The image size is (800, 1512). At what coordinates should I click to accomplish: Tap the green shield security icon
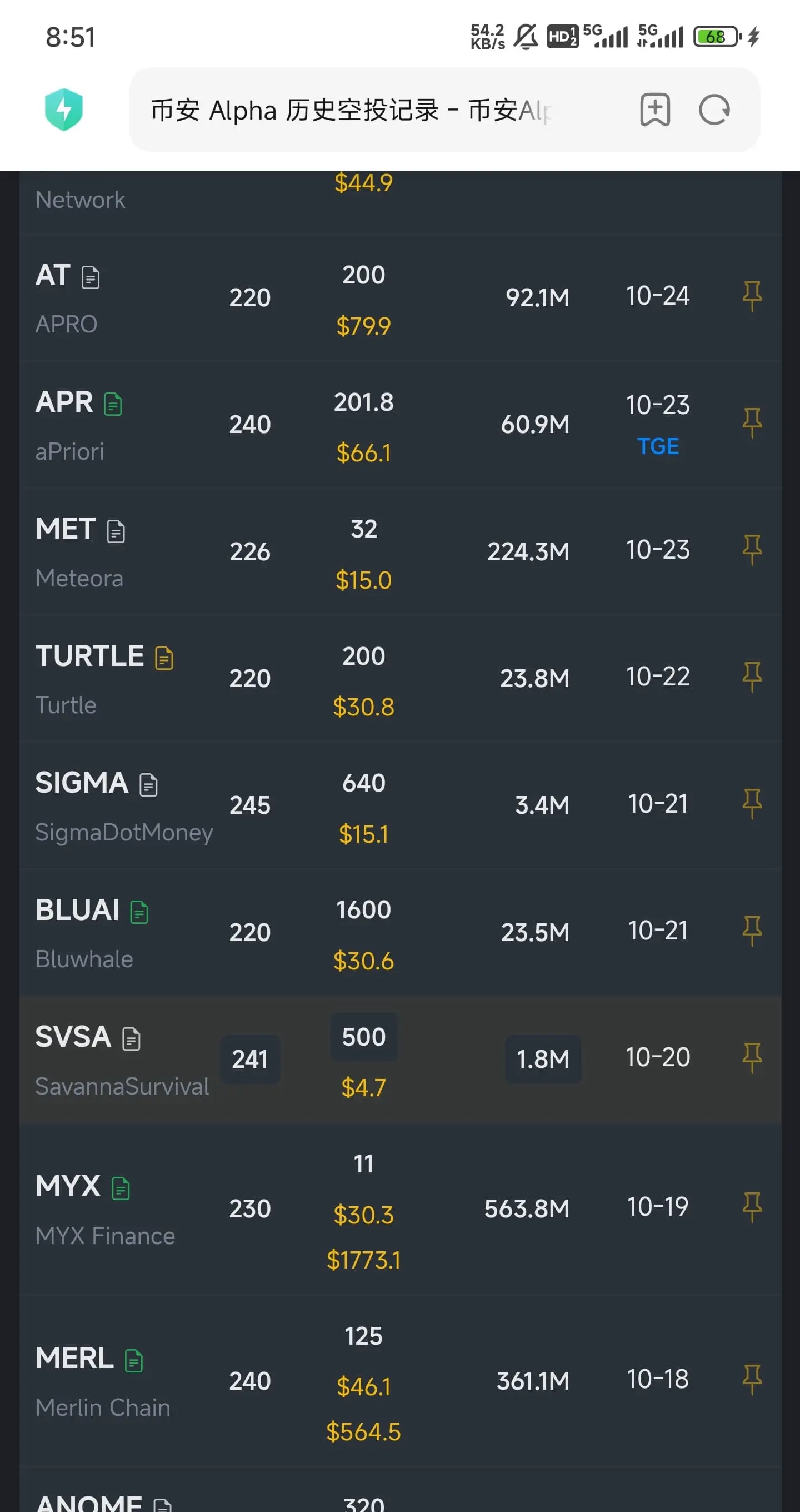tap(64, 110)
